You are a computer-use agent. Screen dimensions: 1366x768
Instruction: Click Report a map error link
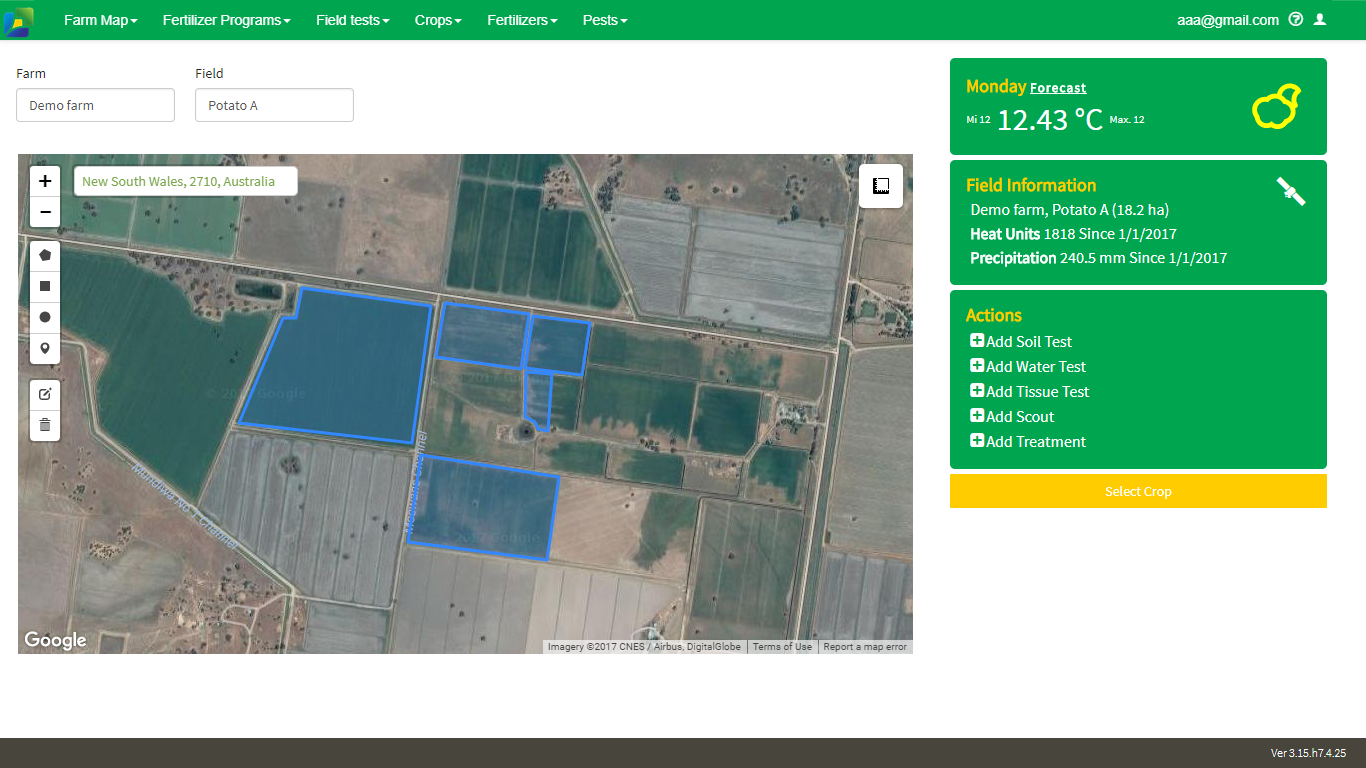point(865,647)
